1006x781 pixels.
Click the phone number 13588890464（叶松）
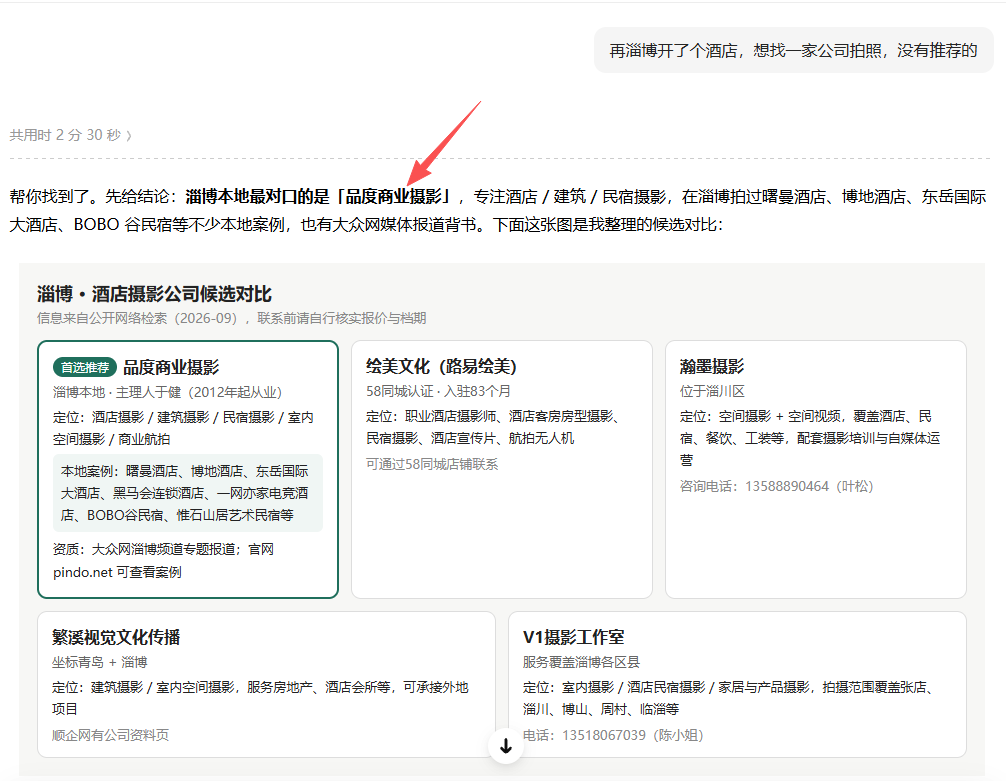click(808, 486)
